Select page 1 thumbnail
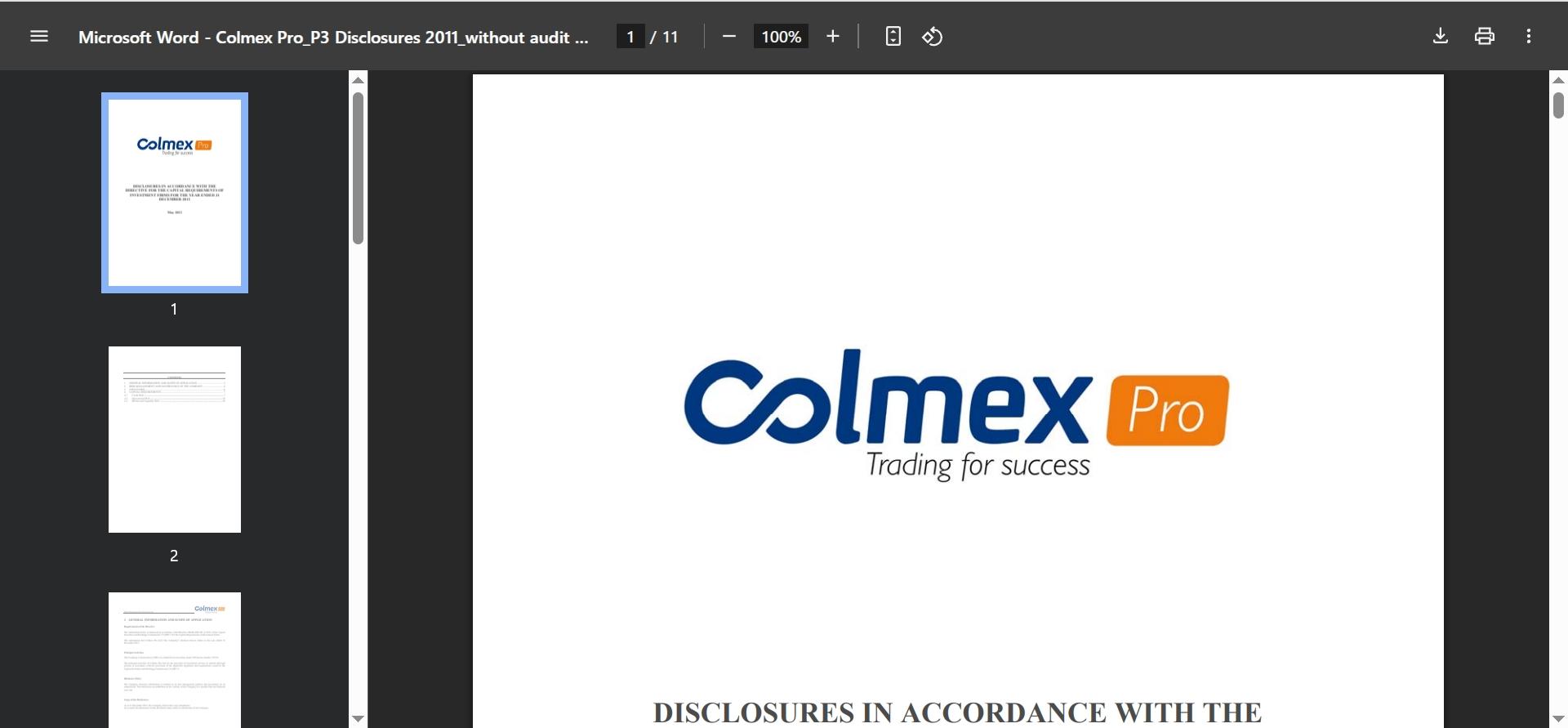This screenshot has height=728, width=1568. pyautogui.click(x=175, y=193)
